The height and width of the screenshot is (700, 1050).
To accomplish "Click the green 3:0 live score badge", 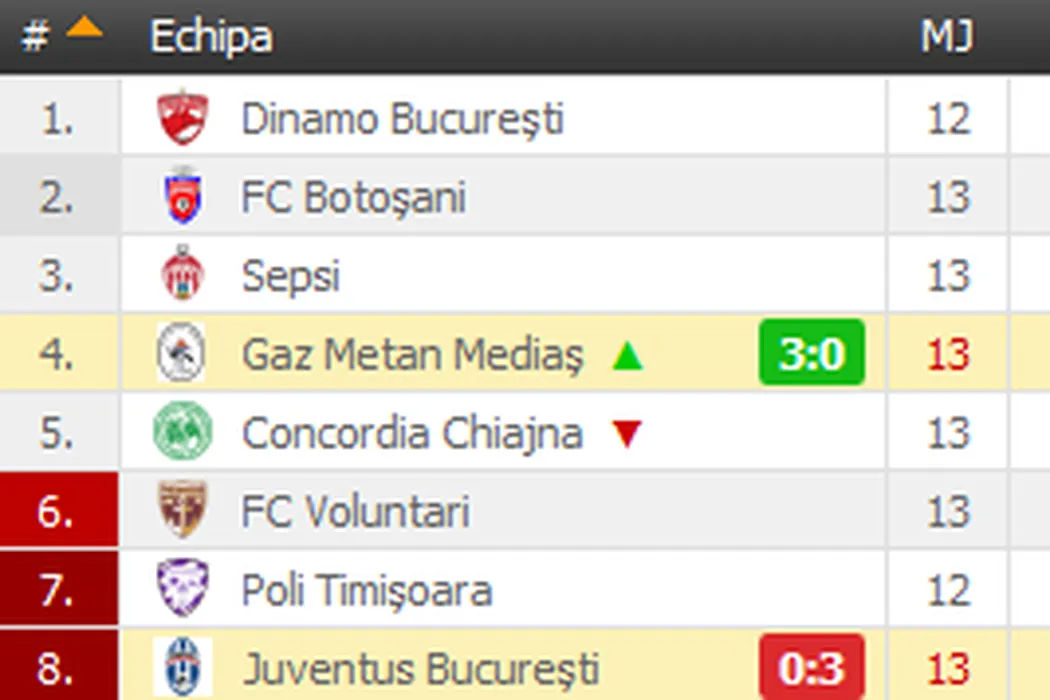I will (811, 353).
